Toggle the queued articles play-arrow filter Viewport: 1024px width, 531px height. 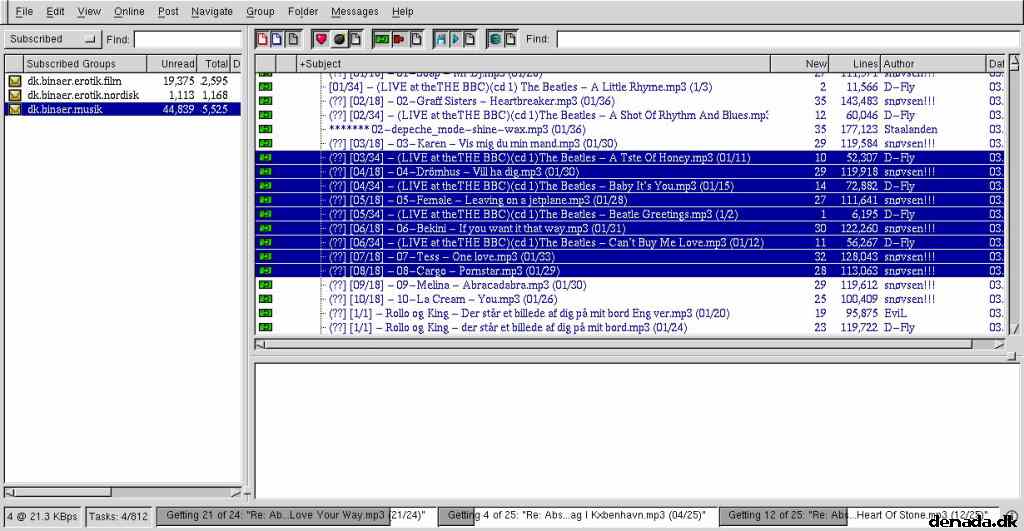pyautogui.click(x=455, y=39)
